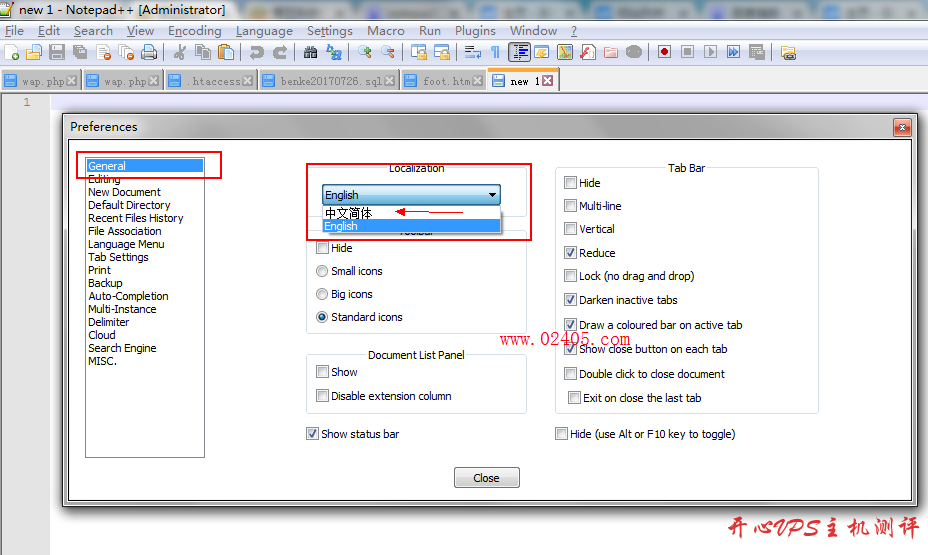Viewport: 928px width, 555px height.
Task: Click the Save All toolbar icon
Action: click(80, 53)
